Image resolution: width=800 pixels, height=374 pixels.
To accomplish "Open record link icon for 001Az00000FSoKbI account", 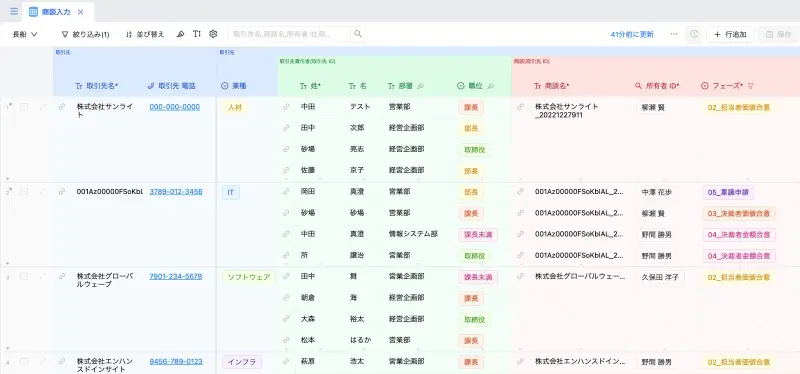I will (62, 192).
